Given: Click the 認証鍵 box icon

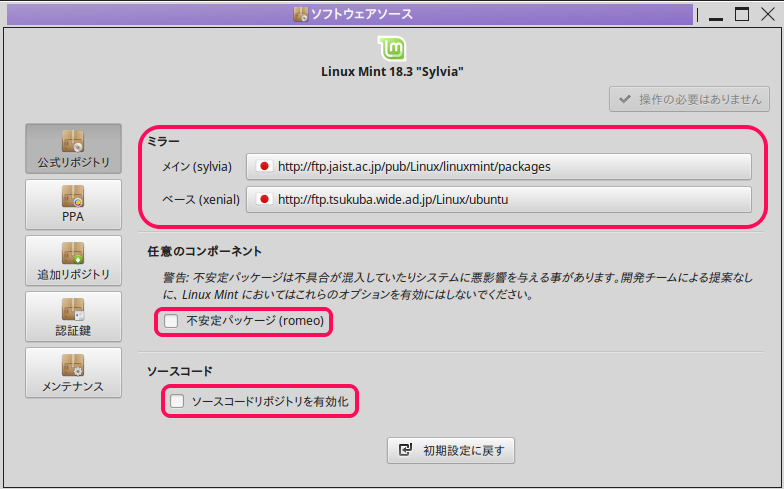Looking at the screenshot, I should pyautogui.click(x=73, y=310).
